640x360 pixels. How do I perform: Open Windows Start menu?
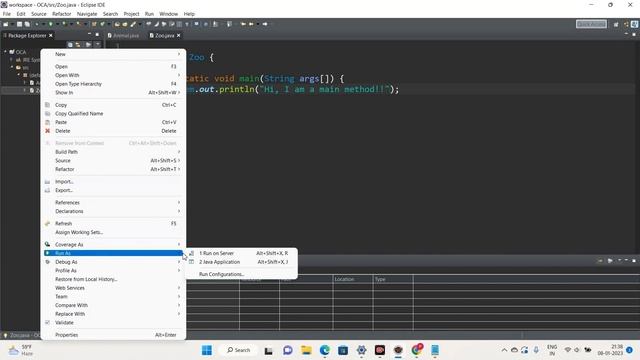click(x=207, y=350)
